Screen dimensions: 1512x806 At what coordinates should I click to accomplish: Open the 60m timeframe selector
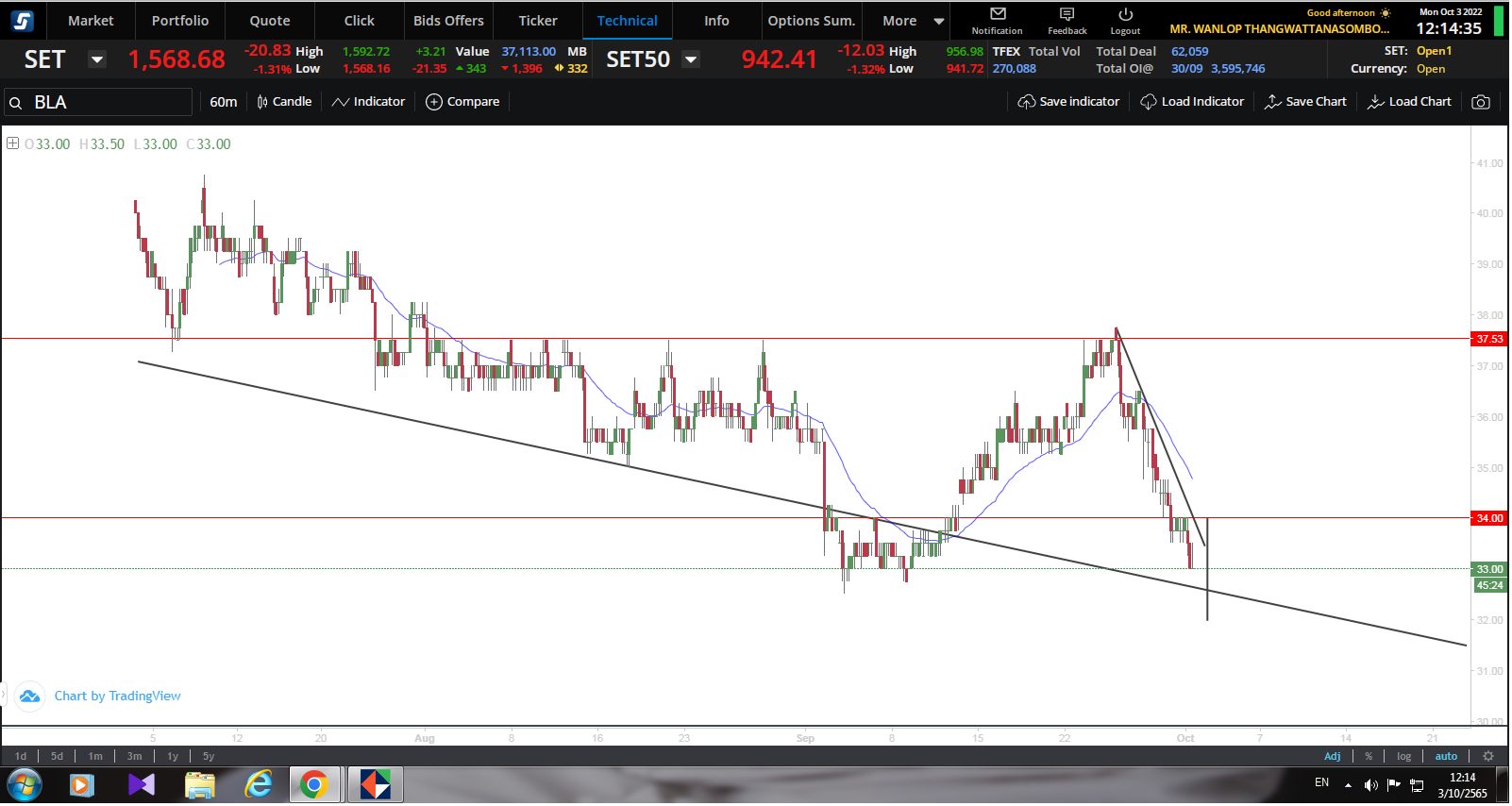pyautogui.click(x=224, y=102)
